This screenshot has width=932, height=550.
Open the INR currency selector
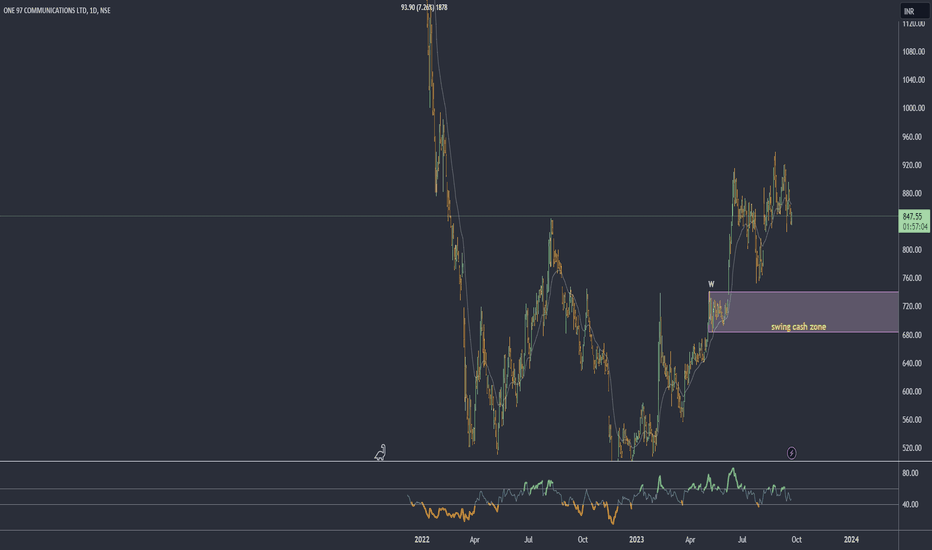point(914,11)
